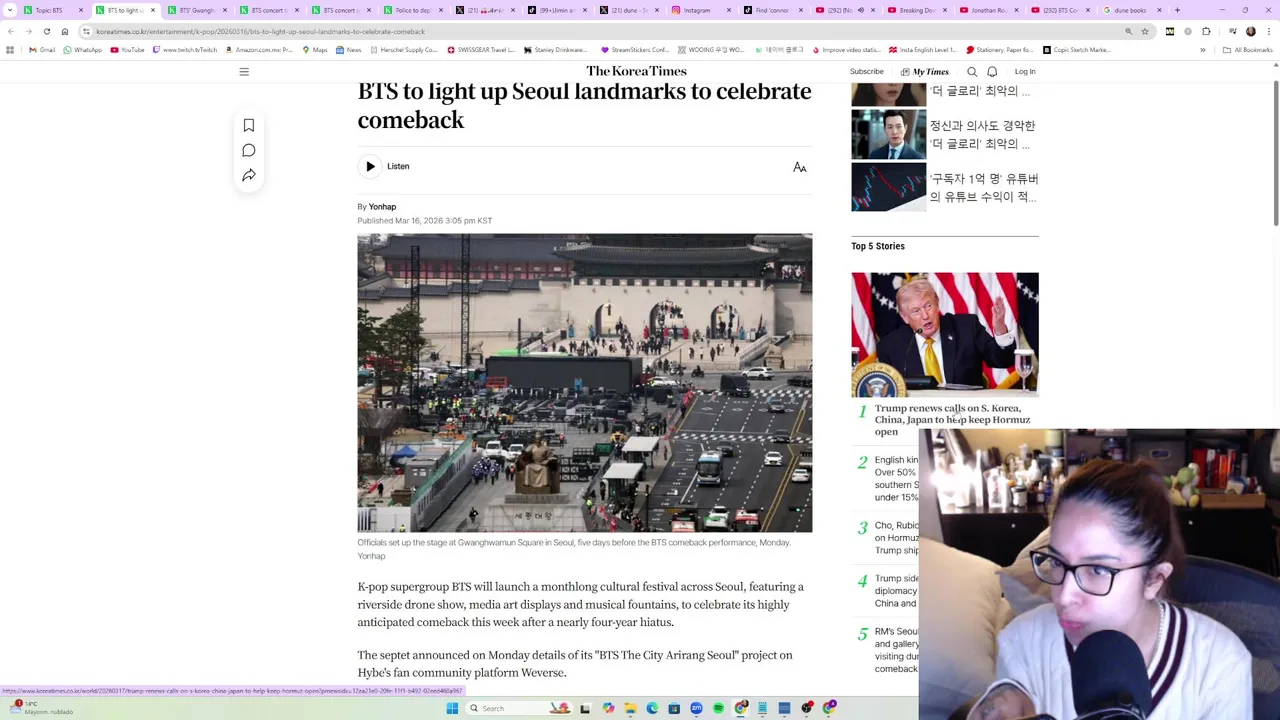Open Trump renews calls on S. Korea story
The height and width of the screenshot is (720, 1280).
tap(952, 420)
